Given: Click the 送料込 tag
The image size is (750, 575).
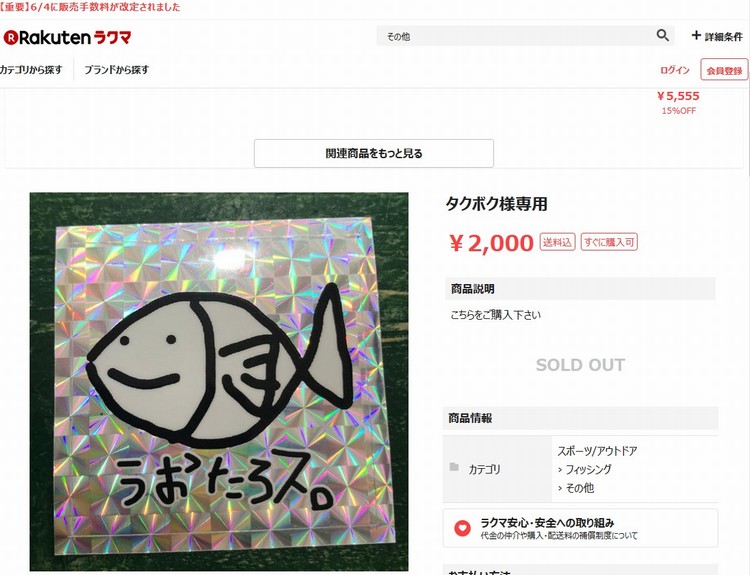Looking at the screenshot, I should point(557,242).
